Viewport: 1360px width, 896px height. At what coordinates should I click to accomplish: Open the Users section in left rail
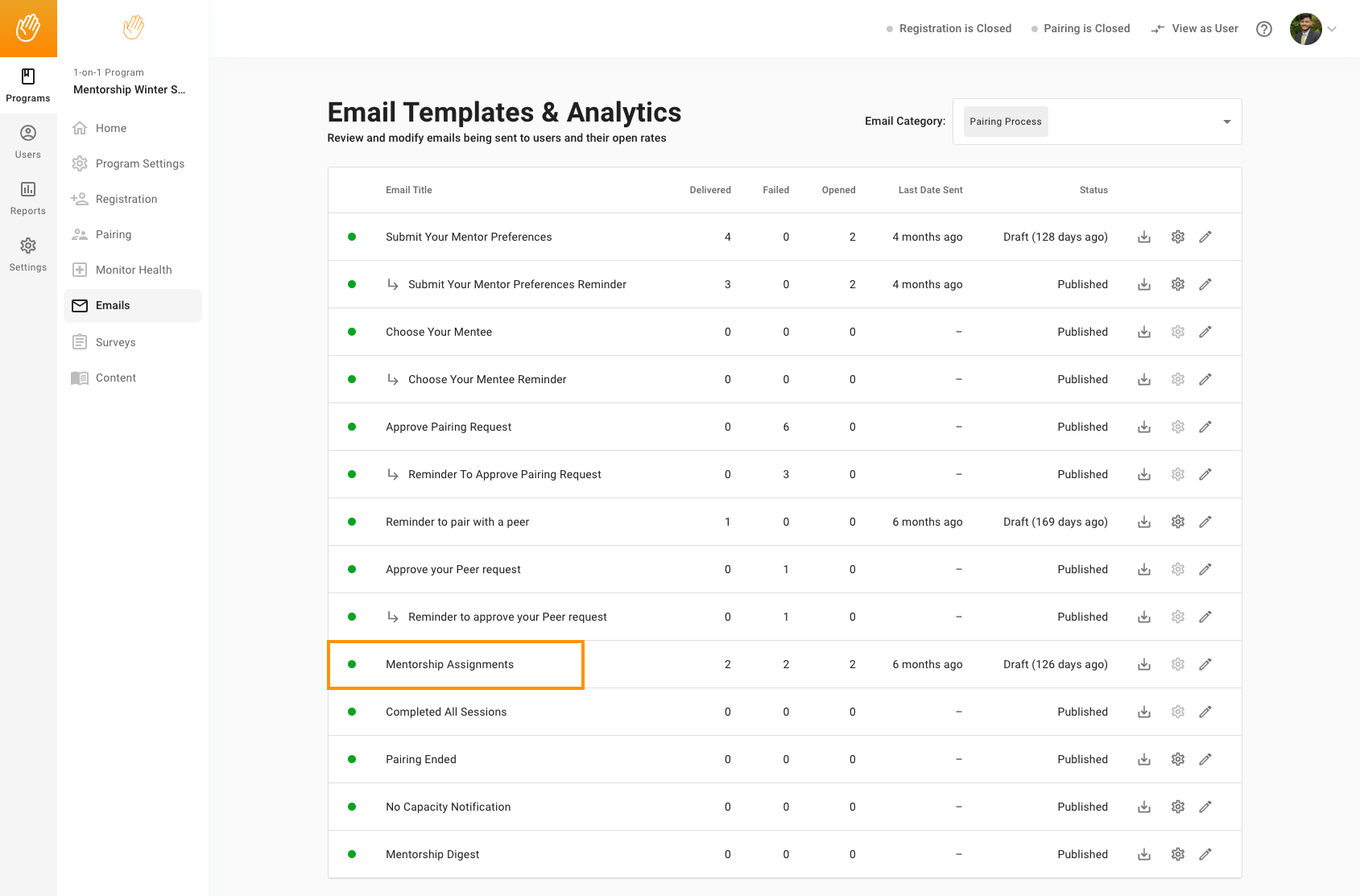(x=28, y=142)
